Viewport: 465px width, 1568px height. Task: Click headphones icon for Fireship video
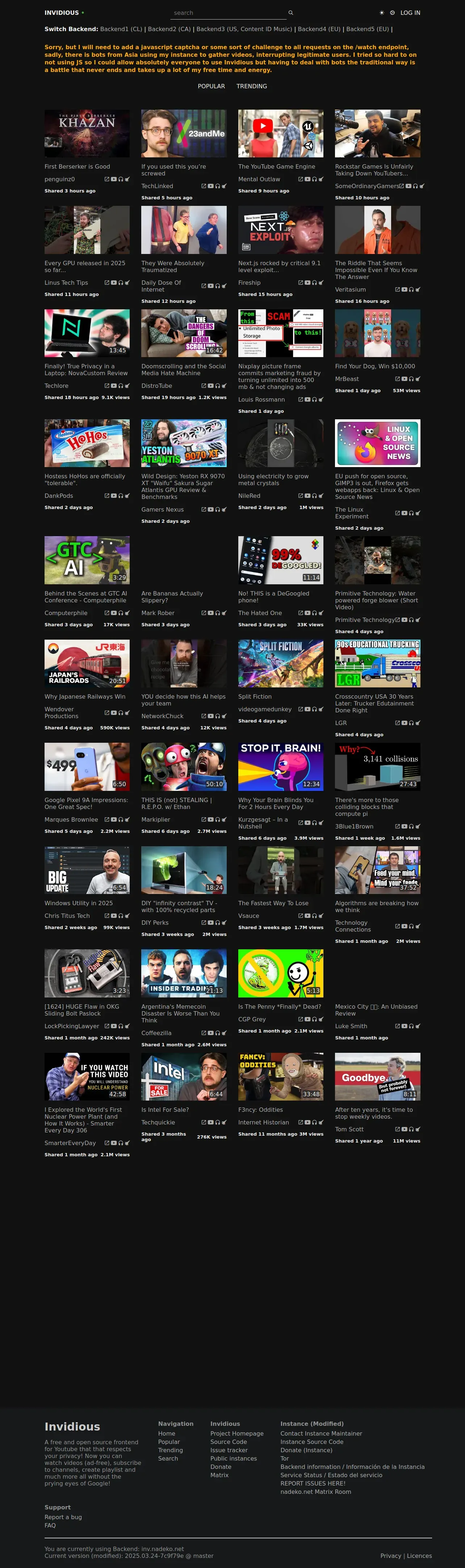(x=314, y=283)
